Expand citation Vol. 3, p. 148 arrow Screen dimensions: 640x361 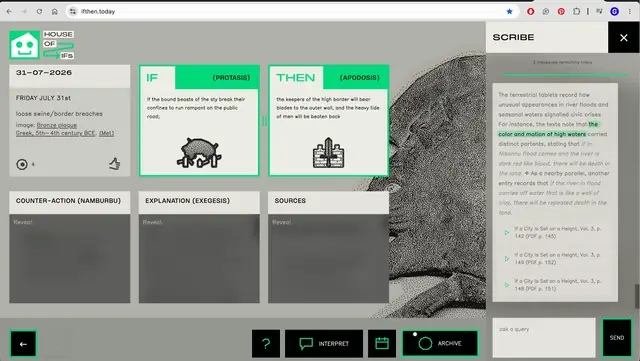coord(507,285)
